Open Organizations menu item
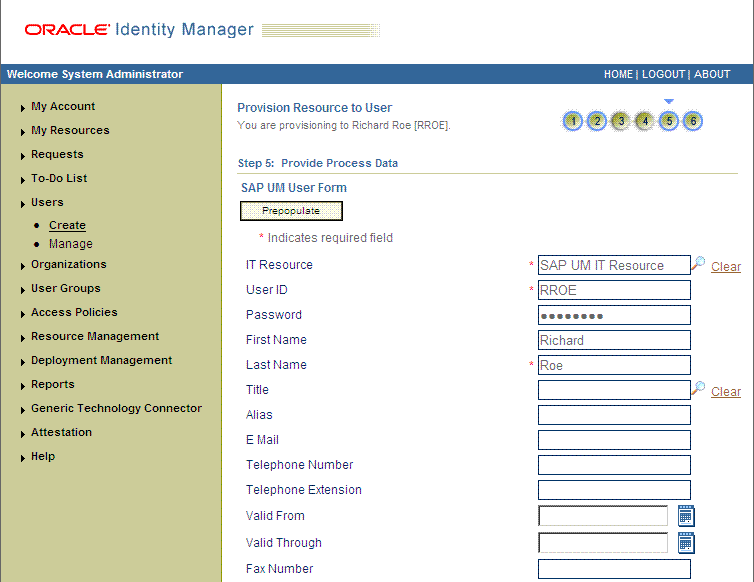Viewport: 754px width, 582px height. click(69, 265)
